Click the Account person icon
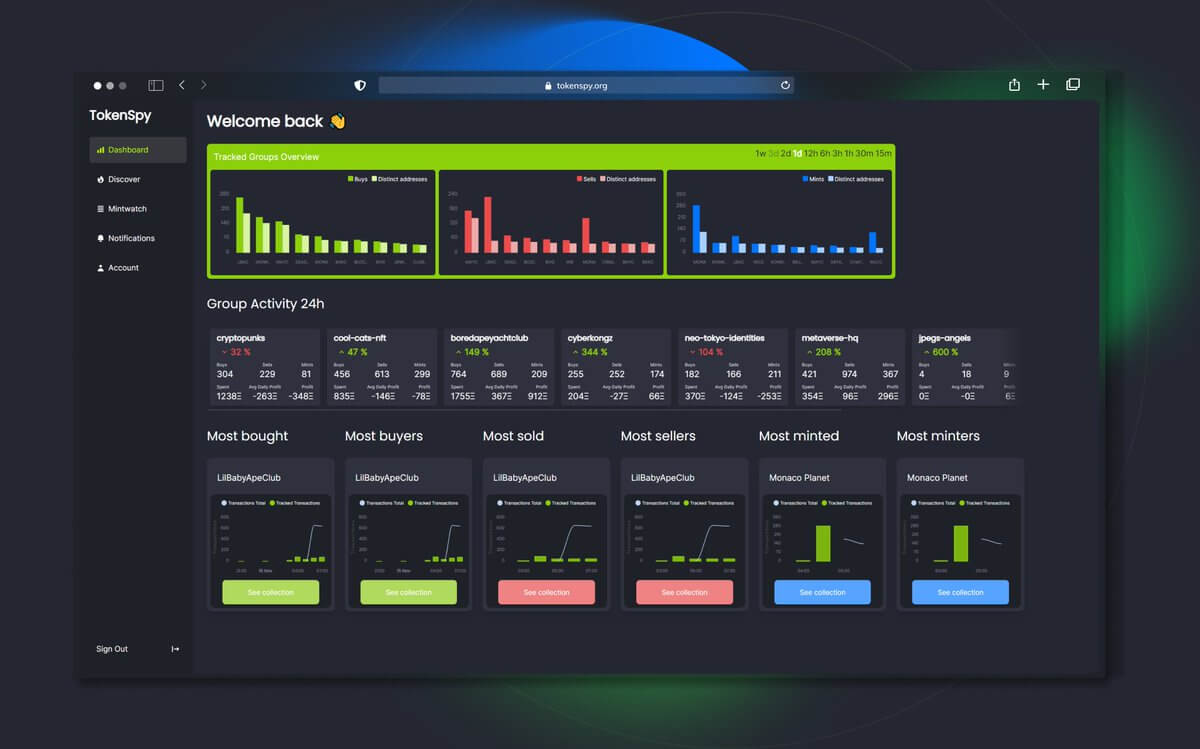Image resolution: width=1200 pixels, height=749 pixels. (101, 268)
